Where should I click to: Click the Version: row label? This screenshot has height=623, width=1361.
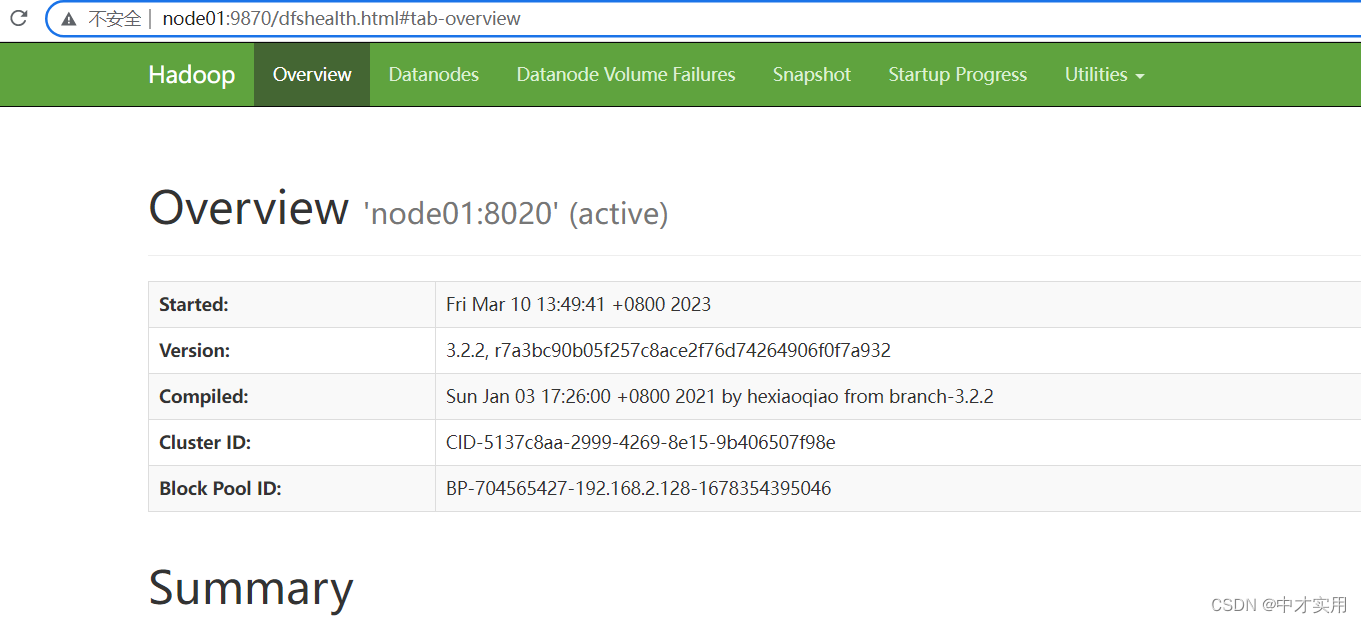tap(195, 351)
